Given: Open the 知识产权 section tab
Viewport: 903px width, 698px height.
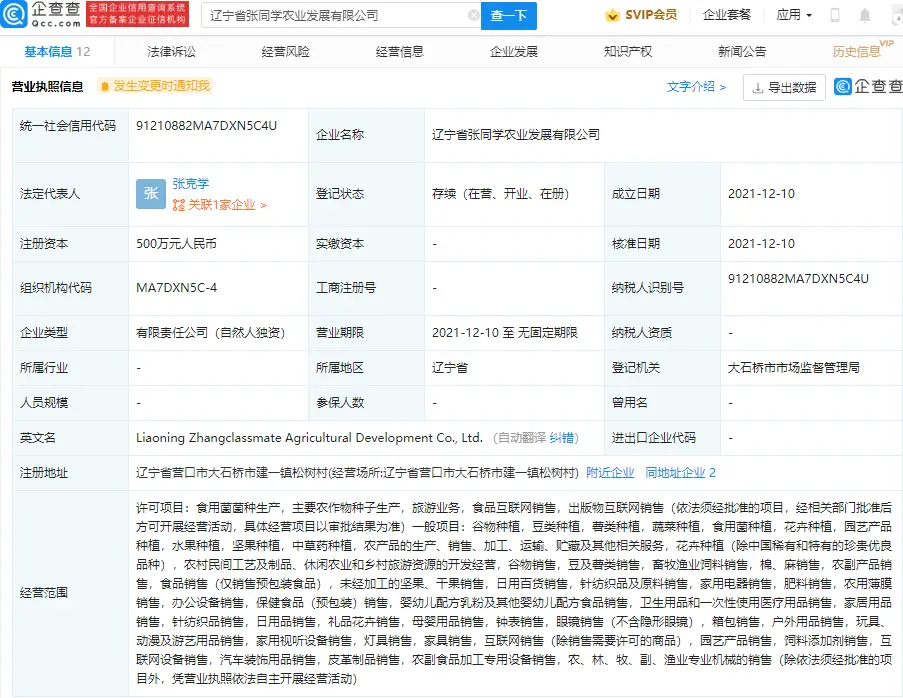Looking at the screenshot, I should coord(627,50).
